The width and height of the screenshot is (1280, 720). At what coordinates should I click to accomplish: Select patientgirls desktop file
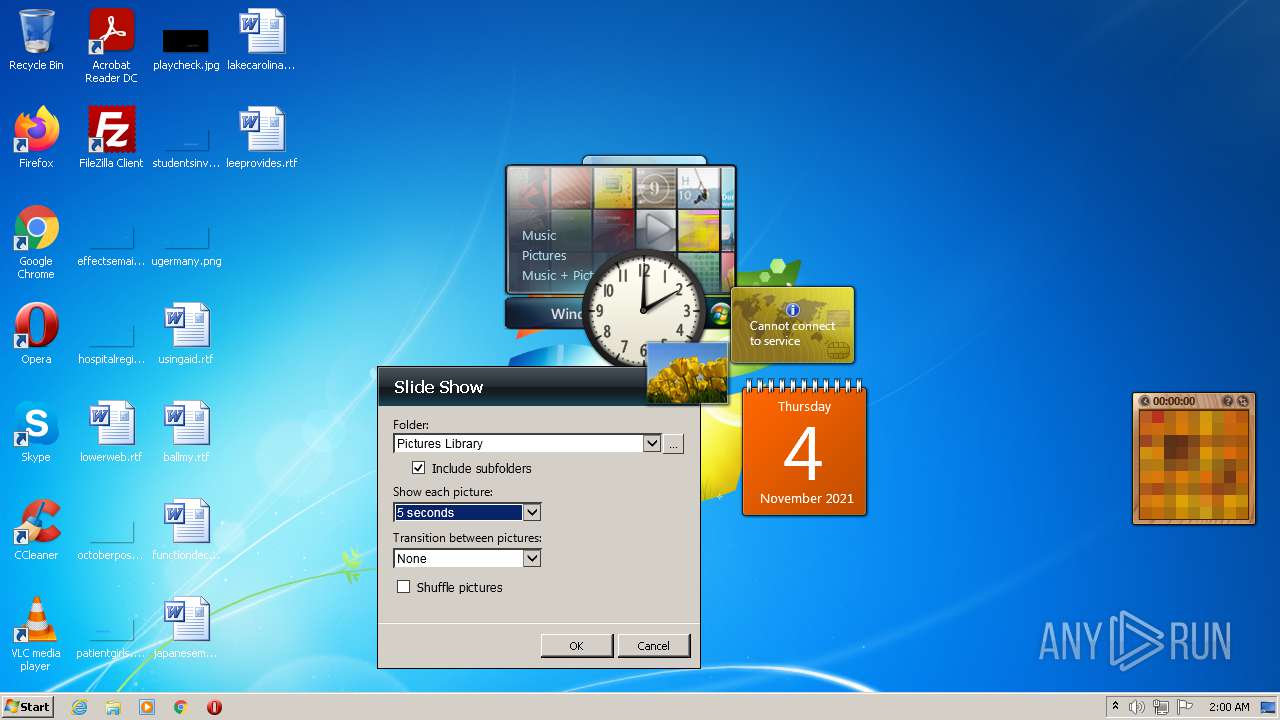coord(111,634)
